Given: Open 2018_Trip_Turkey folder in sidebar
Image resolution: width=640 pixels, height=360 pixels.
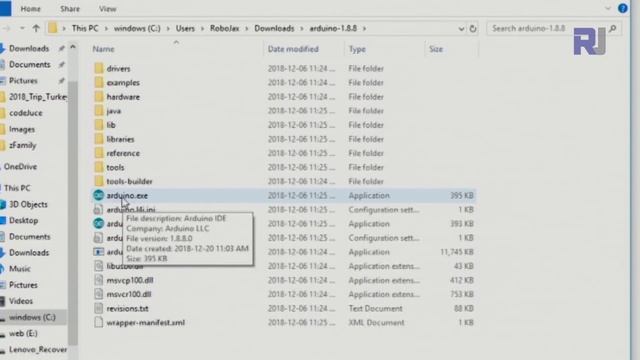Looking at the screenshot, I should [38, 97].
